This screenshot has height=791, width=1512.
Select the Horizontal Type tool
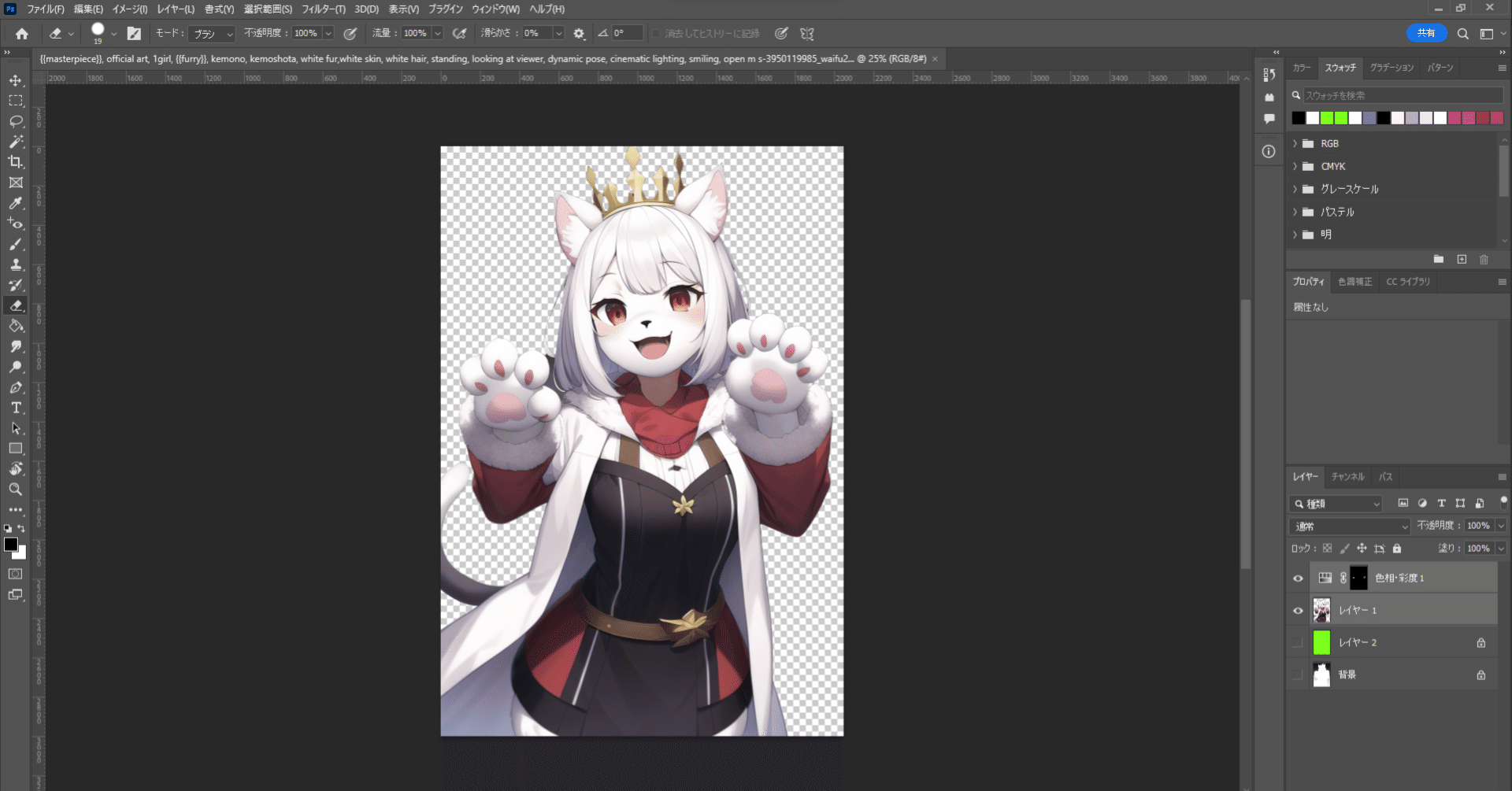tap(16, 408)
